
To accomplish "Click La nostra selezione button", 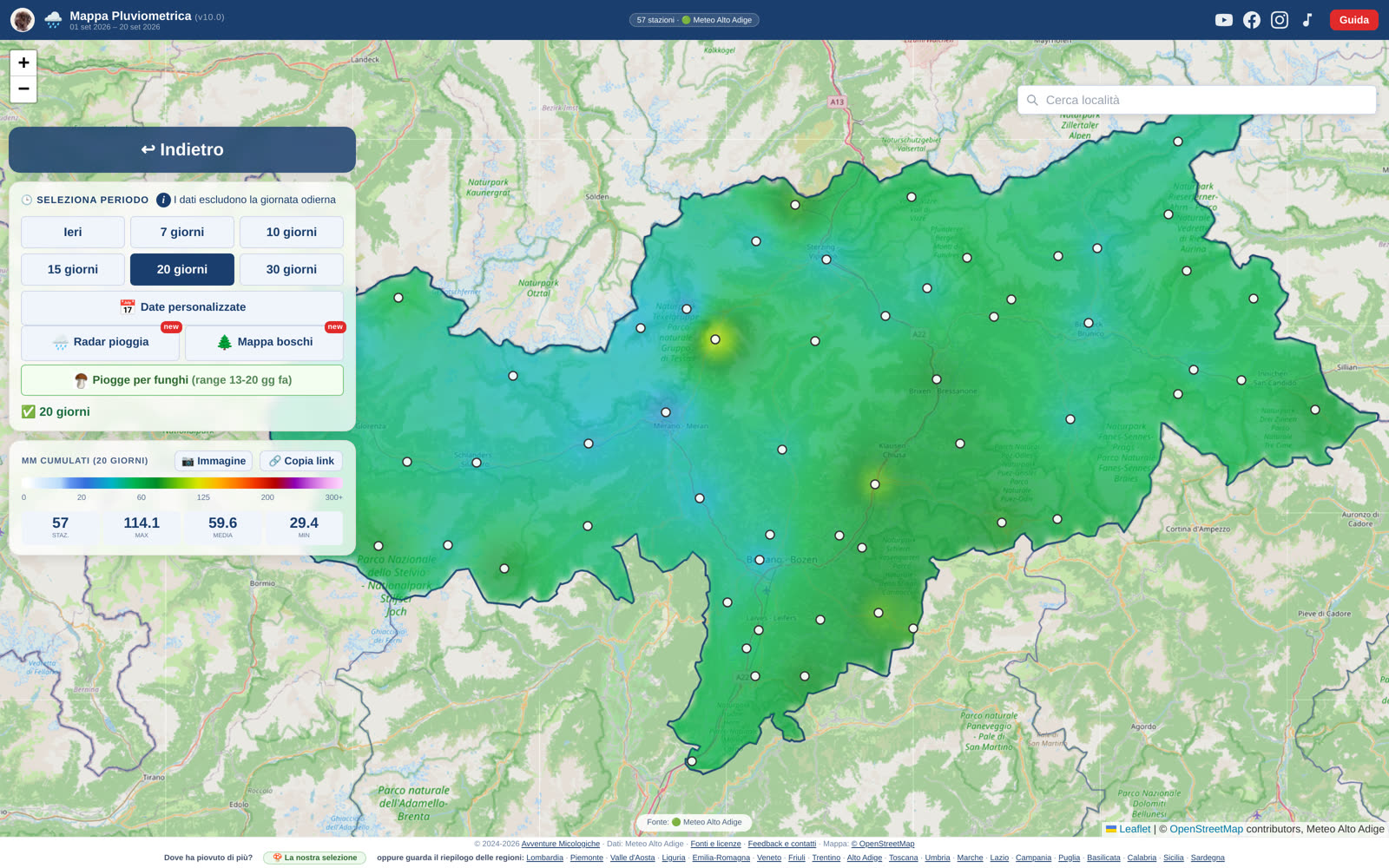I will click(x=314, y=858).
